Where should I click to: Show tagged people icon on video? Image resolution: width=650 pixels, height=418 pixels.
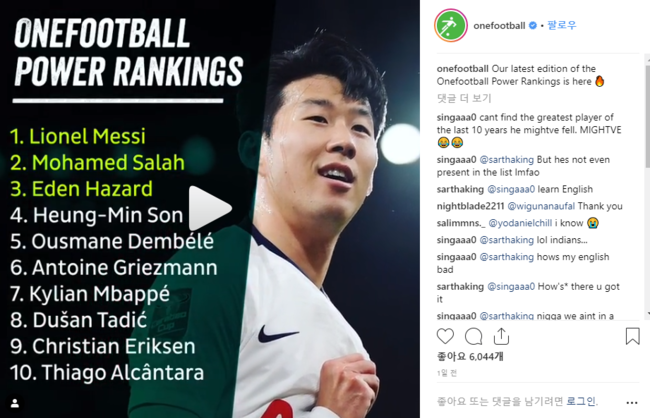[x=15, y=403]
